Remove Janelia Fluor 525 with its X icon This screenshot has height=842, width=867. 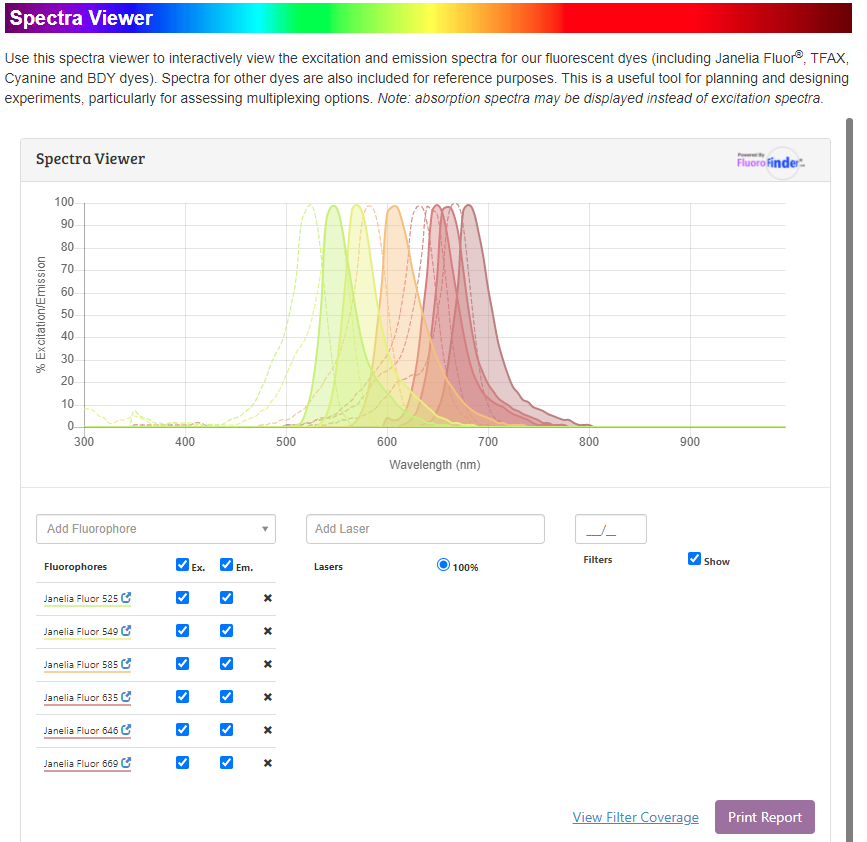click(x=267, y=597)
